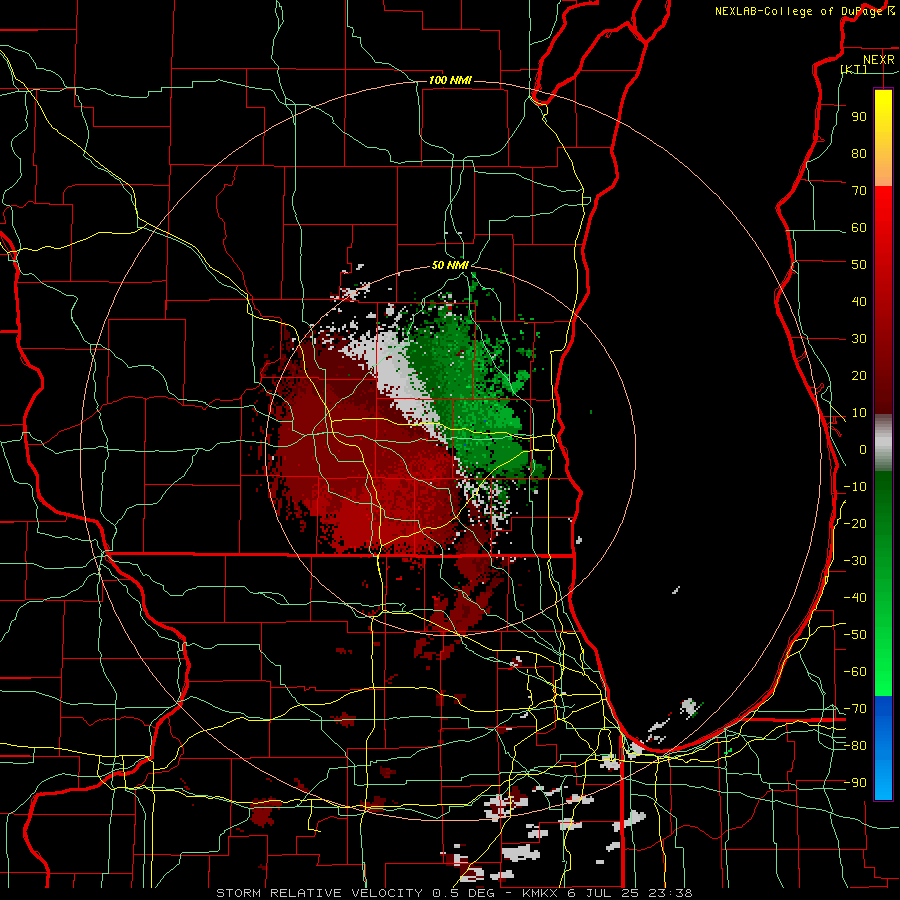Click the 20 value on velocity scale
The width and height of the screenshot is (900, 900).
coord(859,375)
